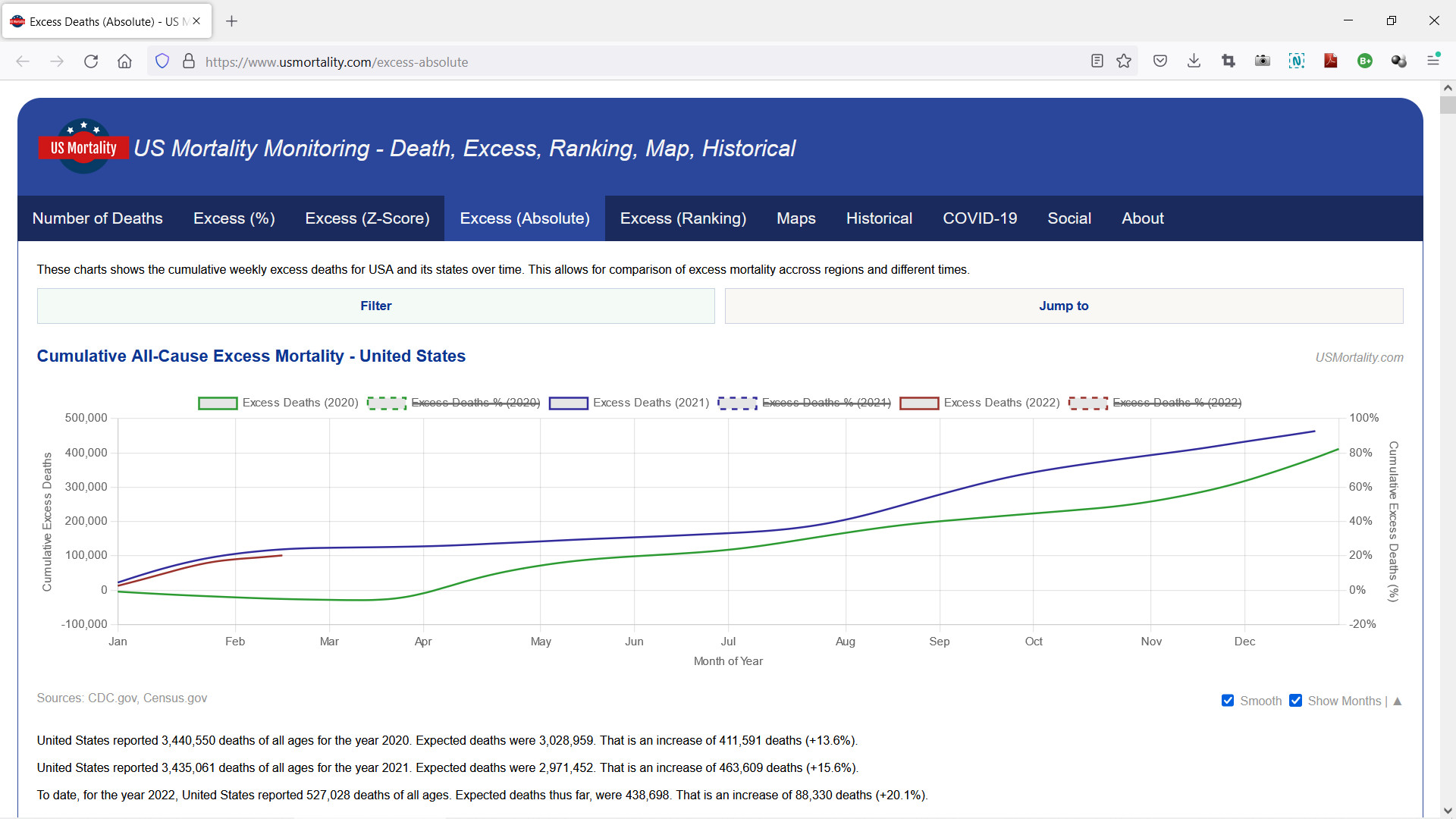1456x819 pixels.
Task: Click the browser Reload page icon
Action: (91, 61)
